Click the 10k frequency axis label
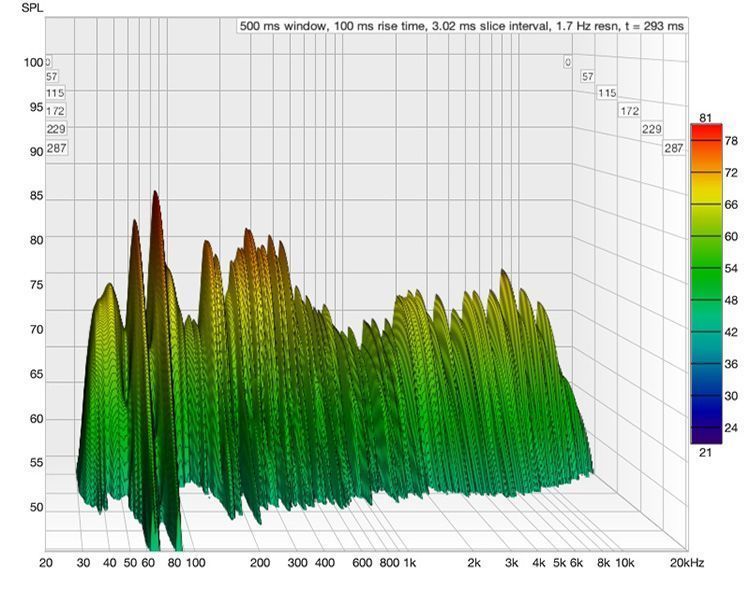750x592 pixels. 624,563
